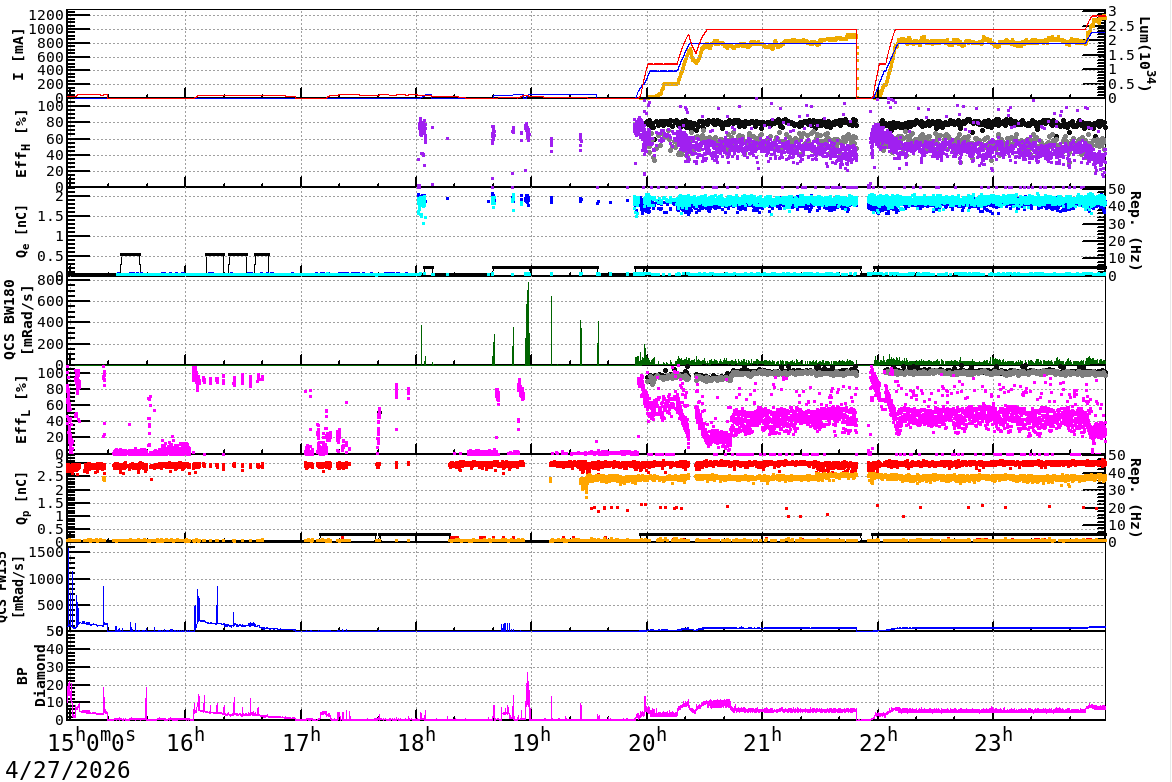Click the EffL [%] axis title

pos(21,410)
